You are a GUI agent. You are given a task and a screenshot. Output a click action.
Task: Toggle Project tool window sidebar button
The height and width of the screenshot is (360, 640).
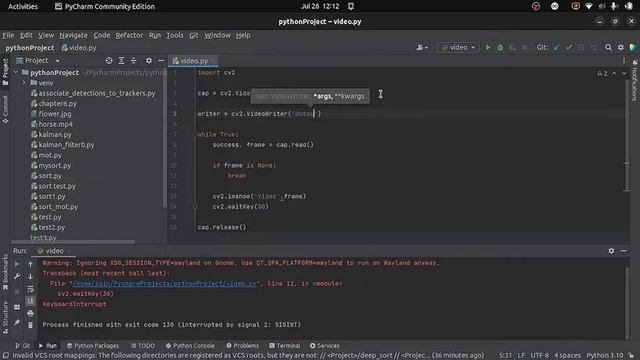point(5,72)
